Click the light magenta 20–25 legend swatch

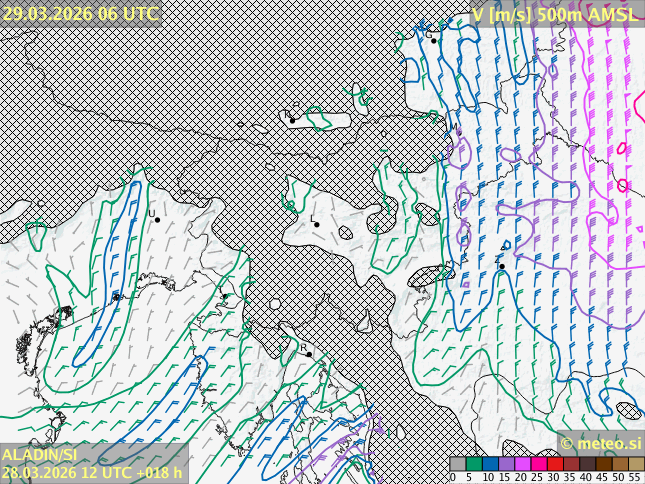[522, 464]
